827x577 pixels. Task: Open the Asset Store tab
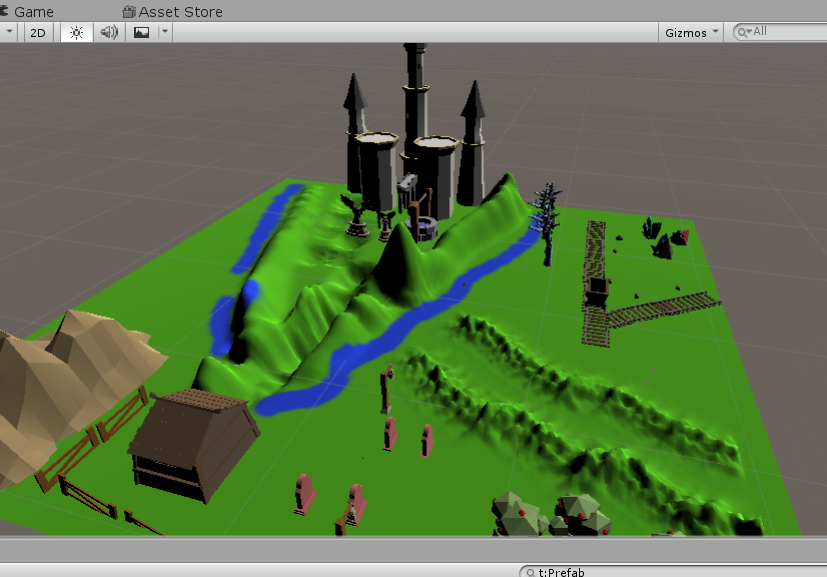tap(172, 12)
